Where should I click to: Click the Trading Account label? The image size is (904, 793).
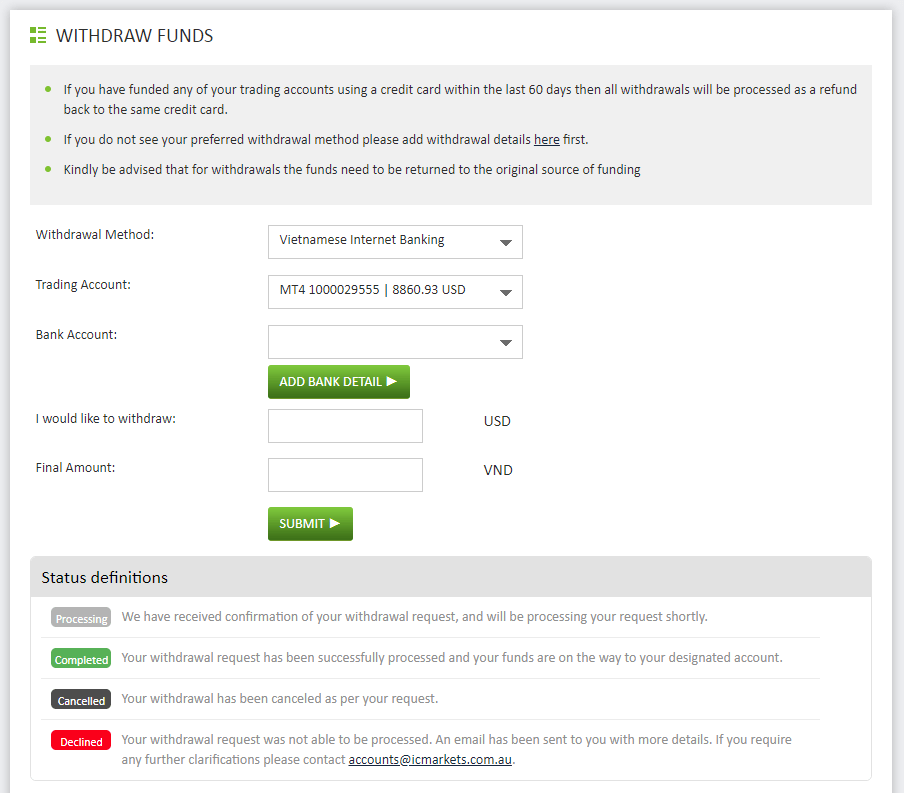83,285
